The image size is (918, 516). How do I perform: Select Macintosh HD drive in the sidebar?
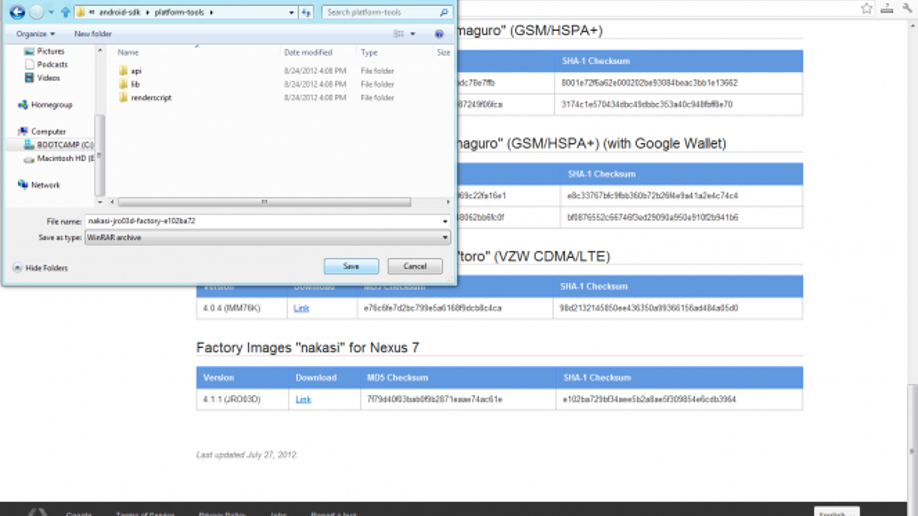click(x=65, y=158)
